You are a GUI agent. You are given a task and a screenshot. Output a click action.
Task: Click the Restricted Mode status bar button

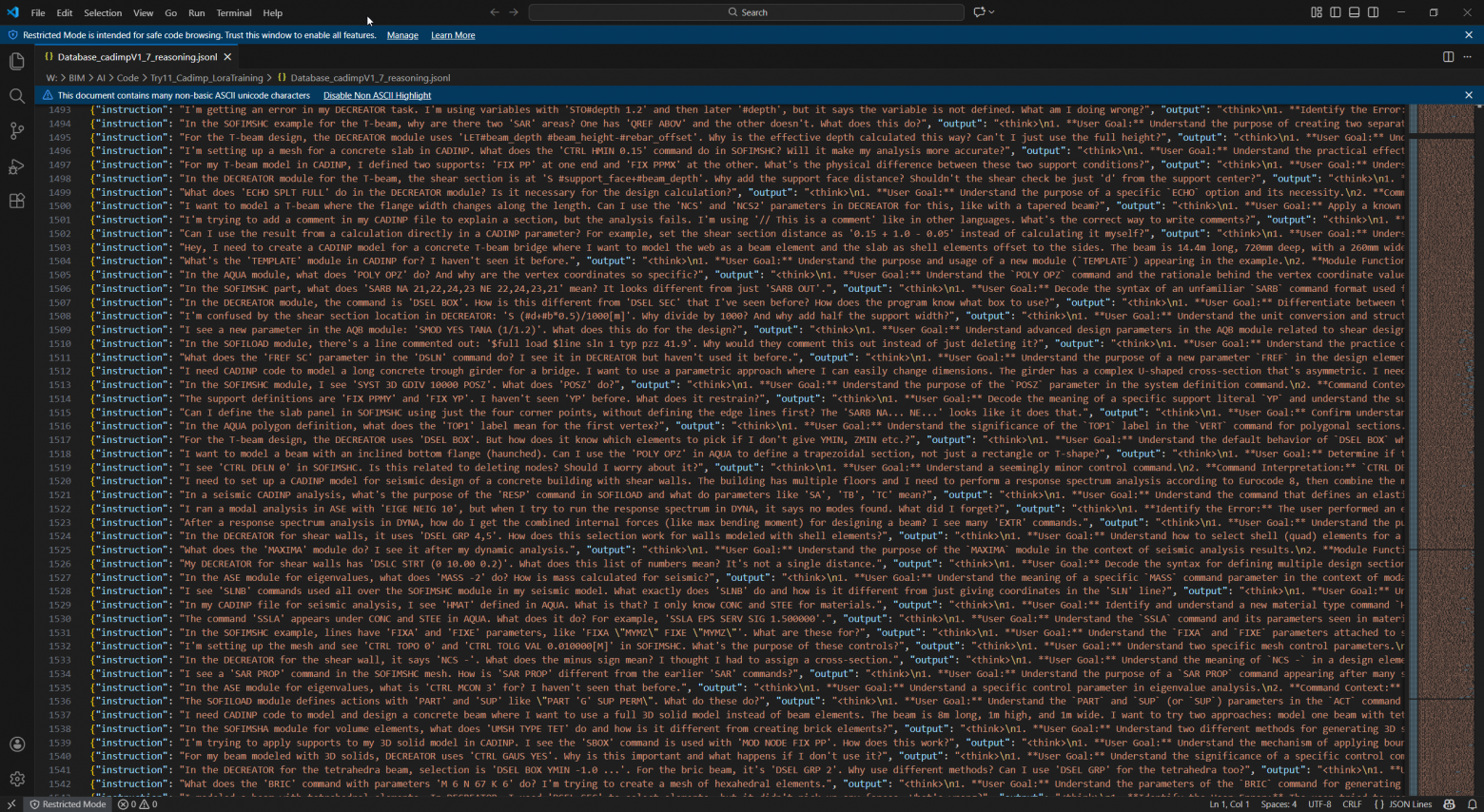pyautogui.click(x=68, y=804)
